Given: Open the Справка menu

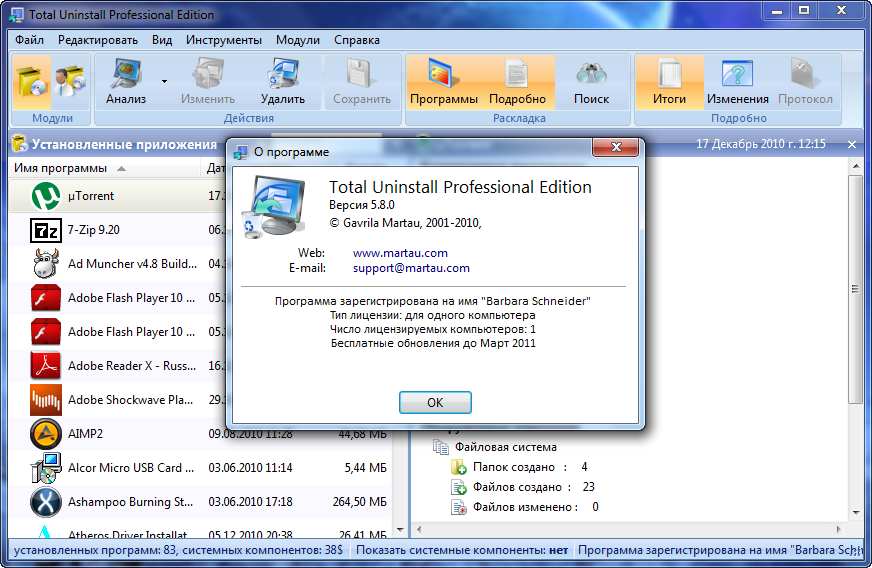Looking at the screenshot, I should pyautogui.click(x=356, y=40).
